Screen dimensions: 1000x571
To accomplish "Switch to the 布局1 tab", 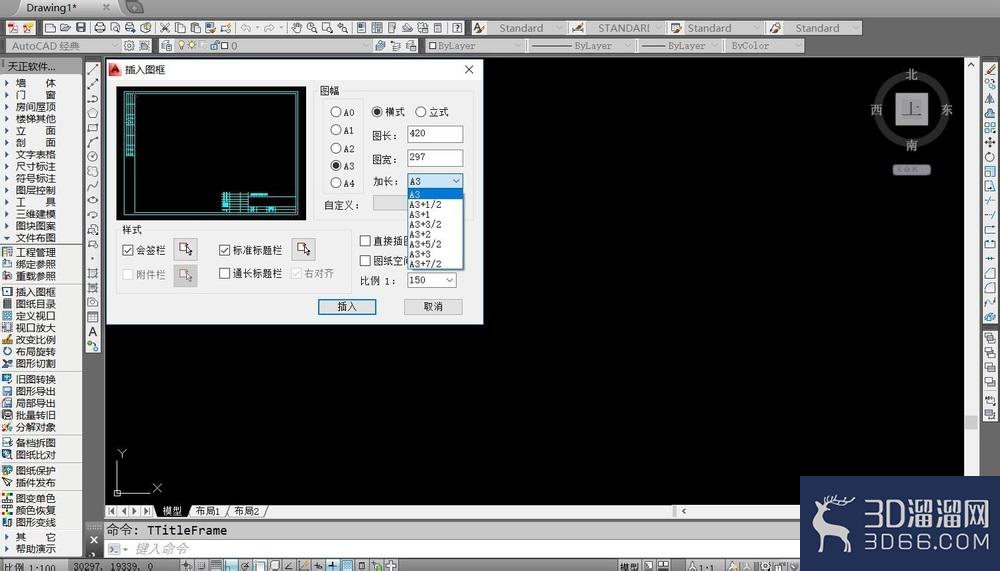I will tap(207, 511).
